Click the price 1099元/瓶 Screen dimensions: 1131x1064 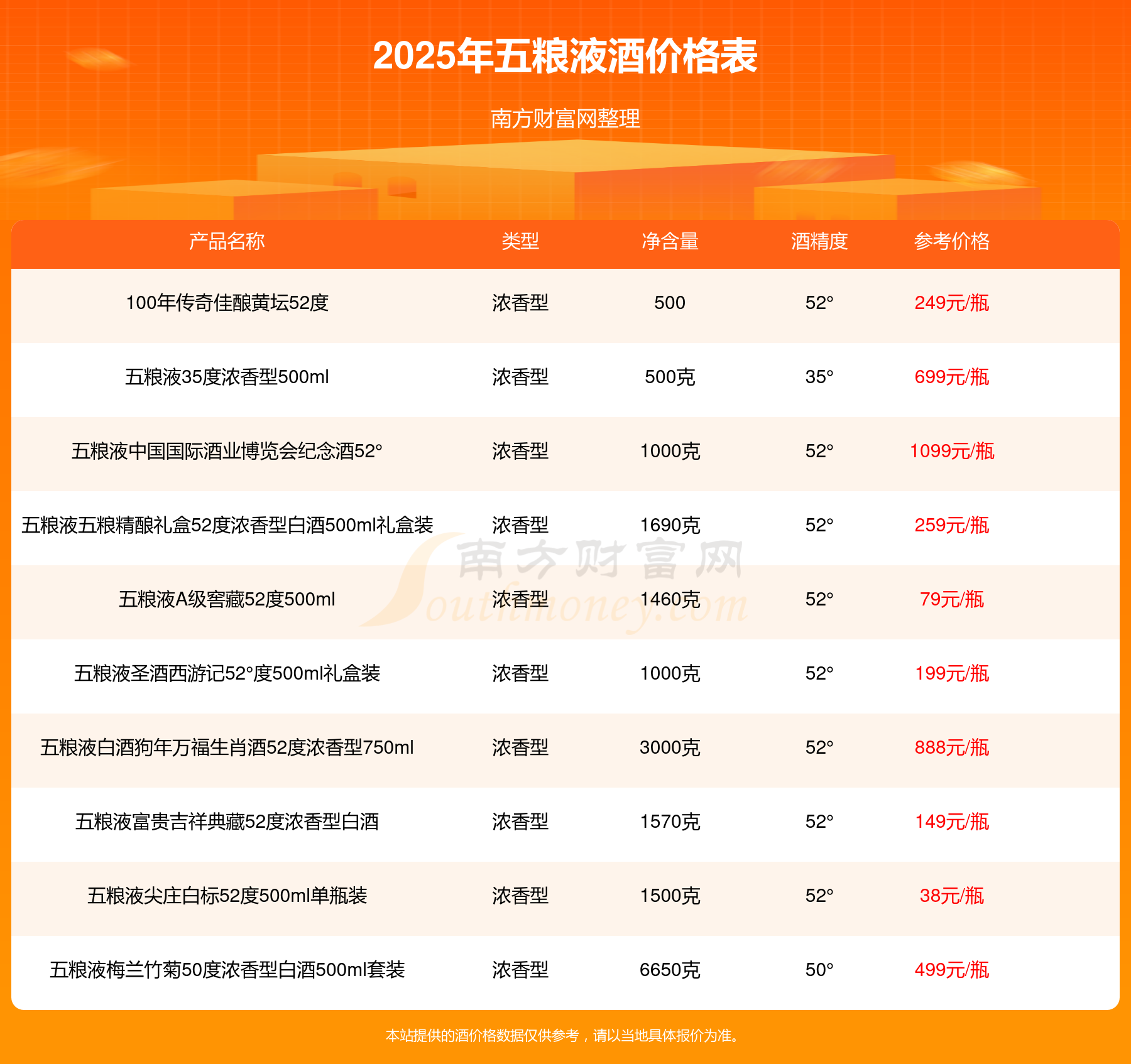point(952,451)
